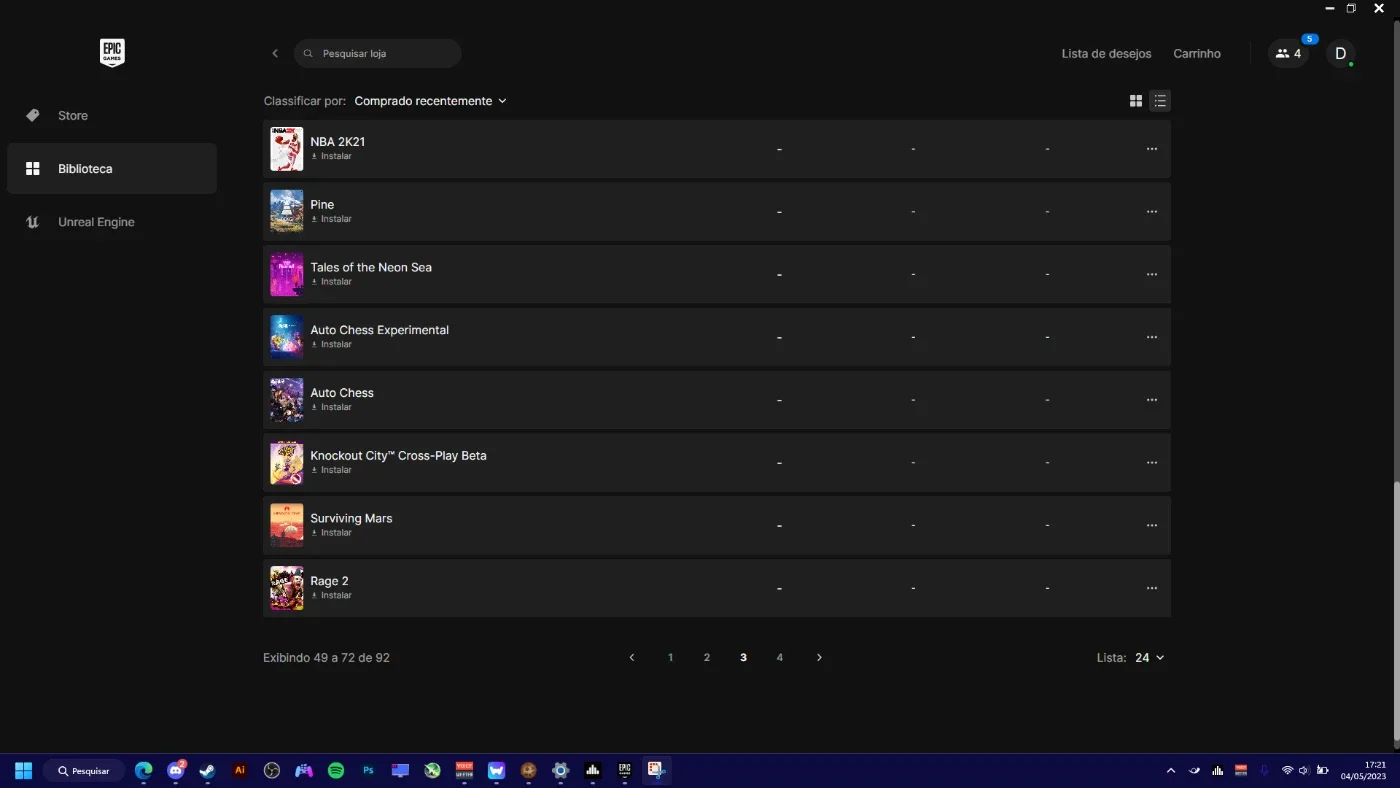The image size is (1400, 788).
Task: Open Wi-Fi network settings in tray
Action: point(1287,771)
